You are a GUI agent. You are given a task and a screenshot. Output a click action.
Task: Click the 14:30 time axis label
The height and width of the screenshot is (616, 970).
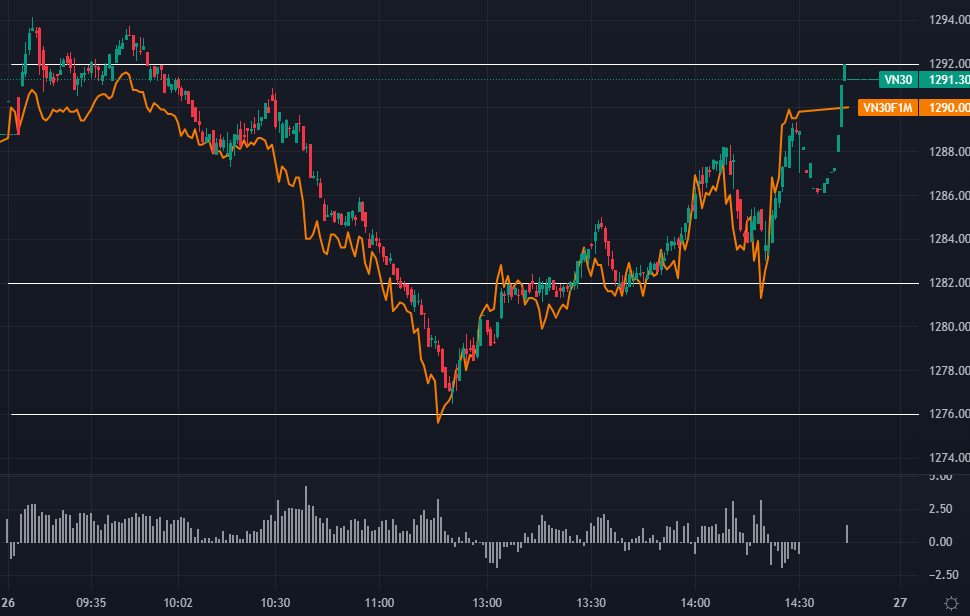(799, 602)
